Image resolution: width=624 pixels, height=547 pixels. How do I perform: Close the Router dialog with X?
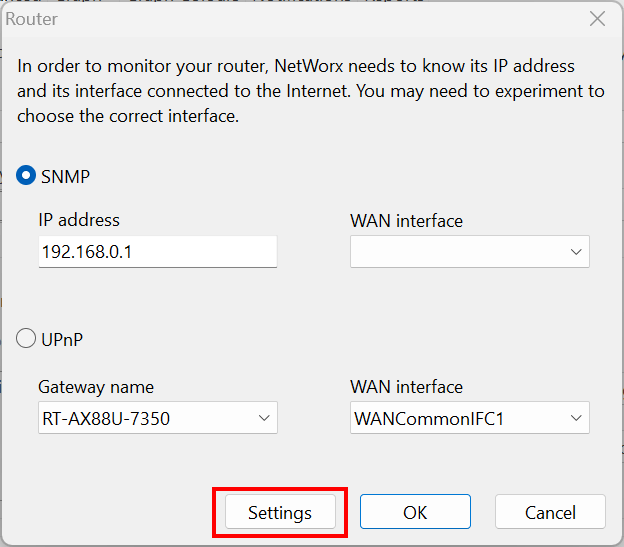point(597,19)
